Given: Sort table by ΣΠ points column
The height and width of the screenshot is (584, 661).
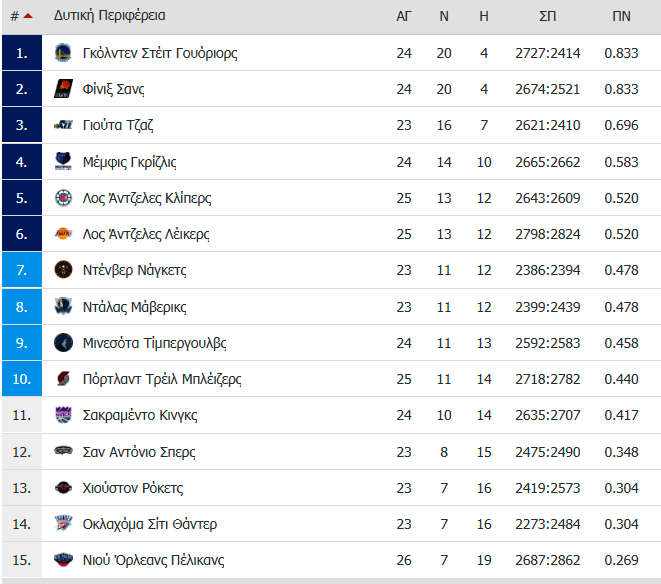Looking at the screenshot, I should pos(548,16).
